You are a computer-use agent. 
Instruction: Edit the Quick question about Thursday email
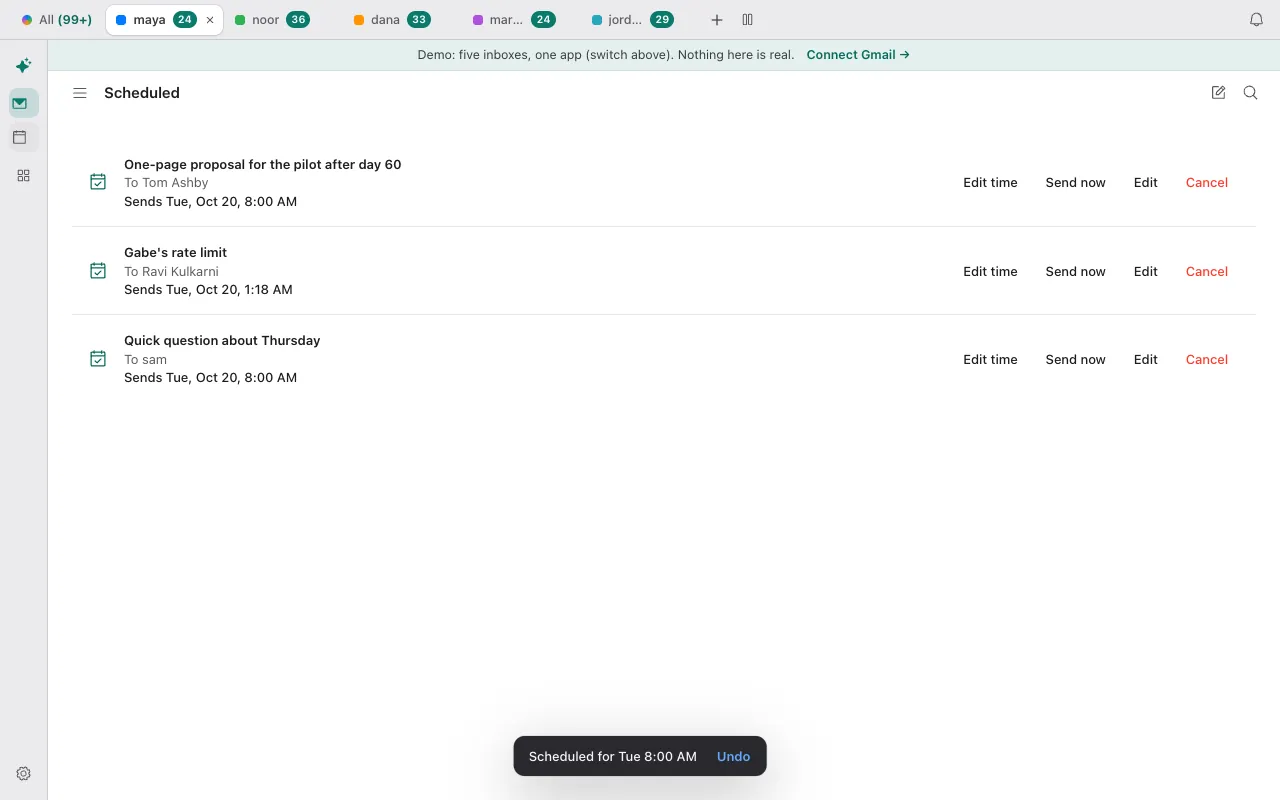[x=1146, y=359]
